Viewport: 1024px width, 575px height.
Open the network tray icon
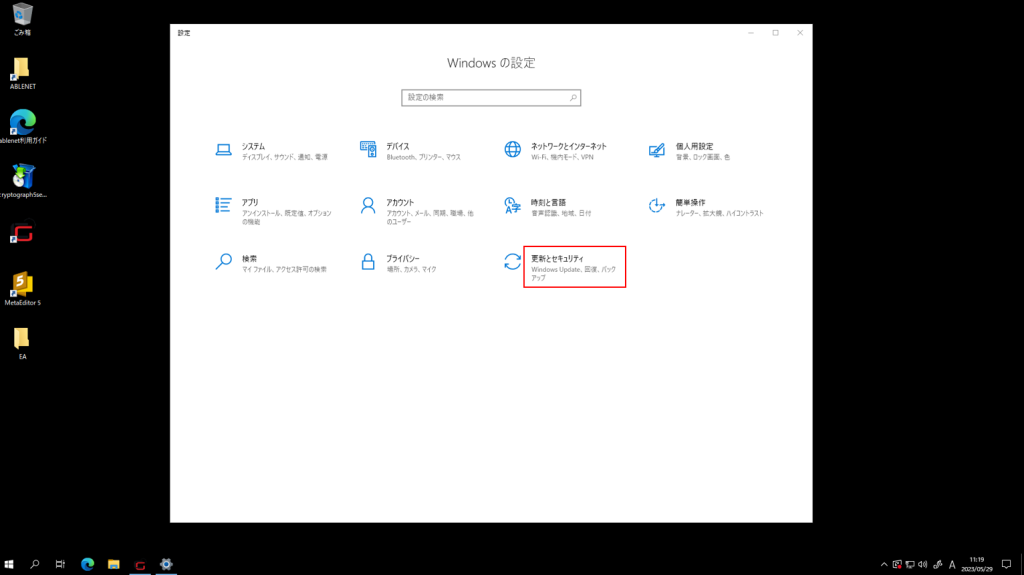[910, 565]
